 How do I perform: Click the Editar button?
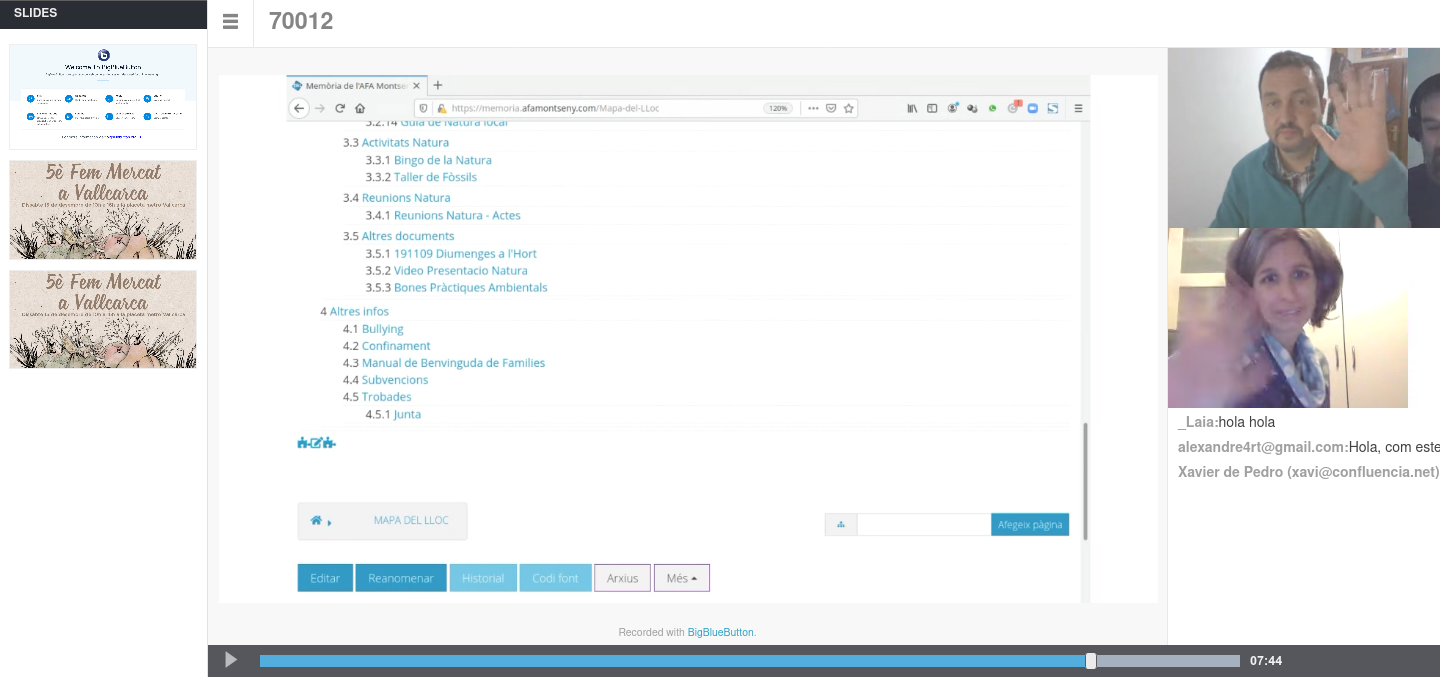[x=325, y=578]
